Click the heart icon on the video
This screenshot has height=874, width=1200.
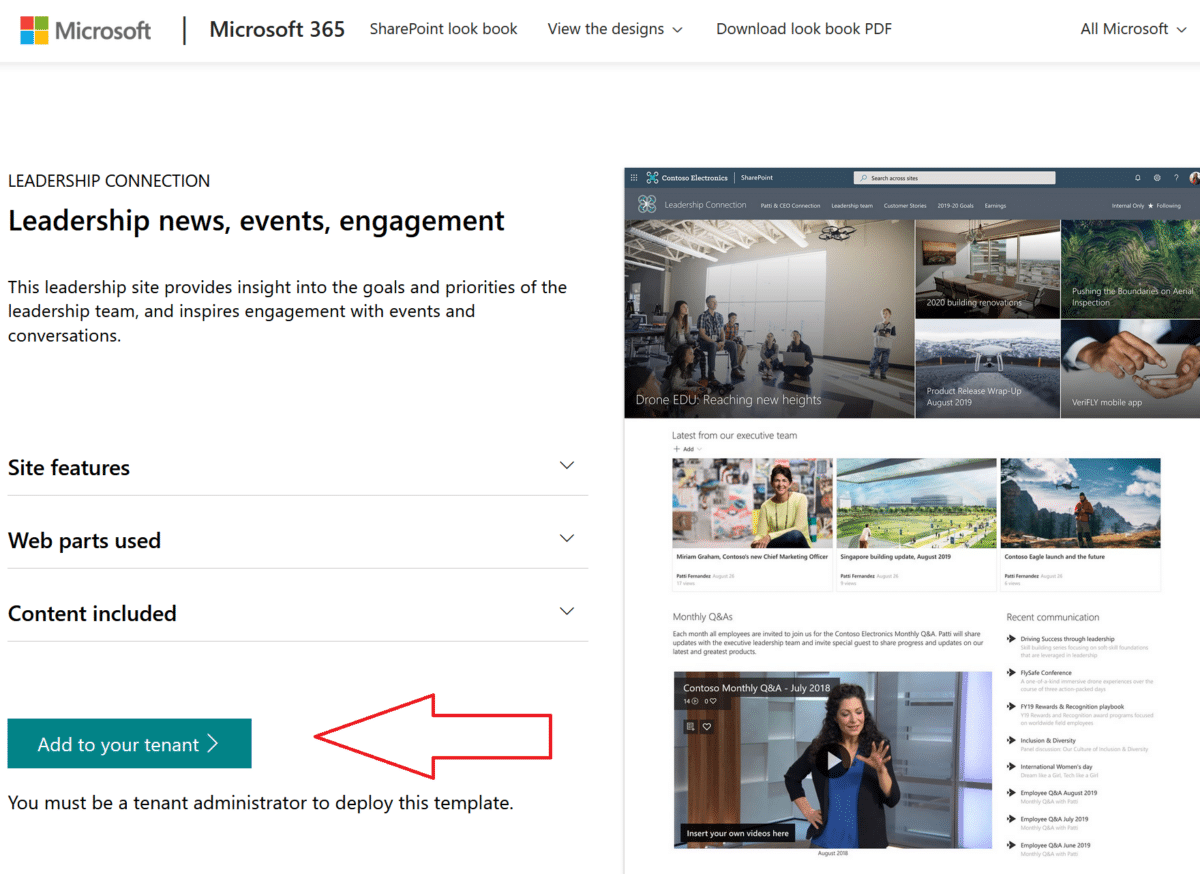point(707,727)
